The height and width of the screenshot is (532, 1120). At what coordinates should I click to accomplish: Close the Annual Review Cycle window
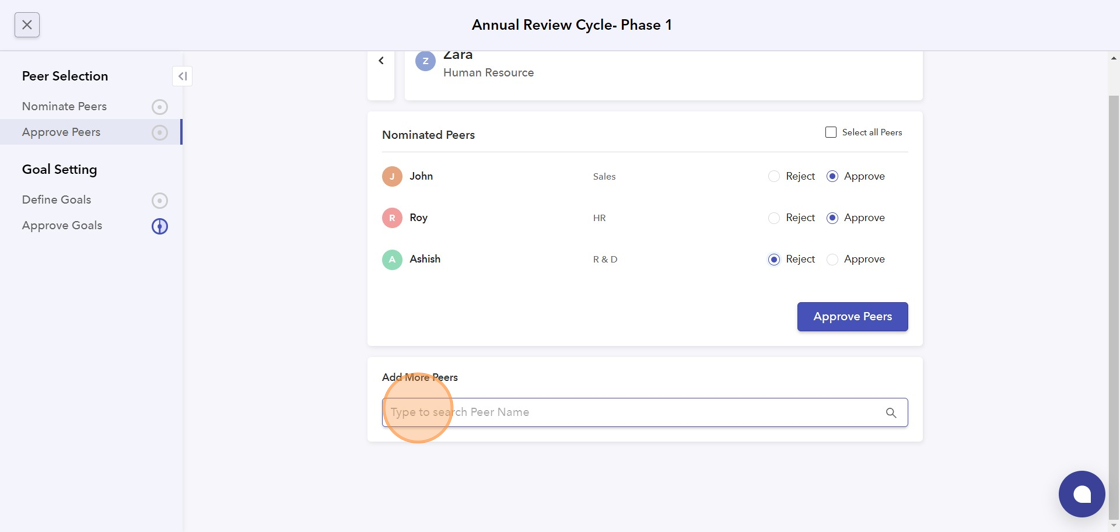[27, 25]
